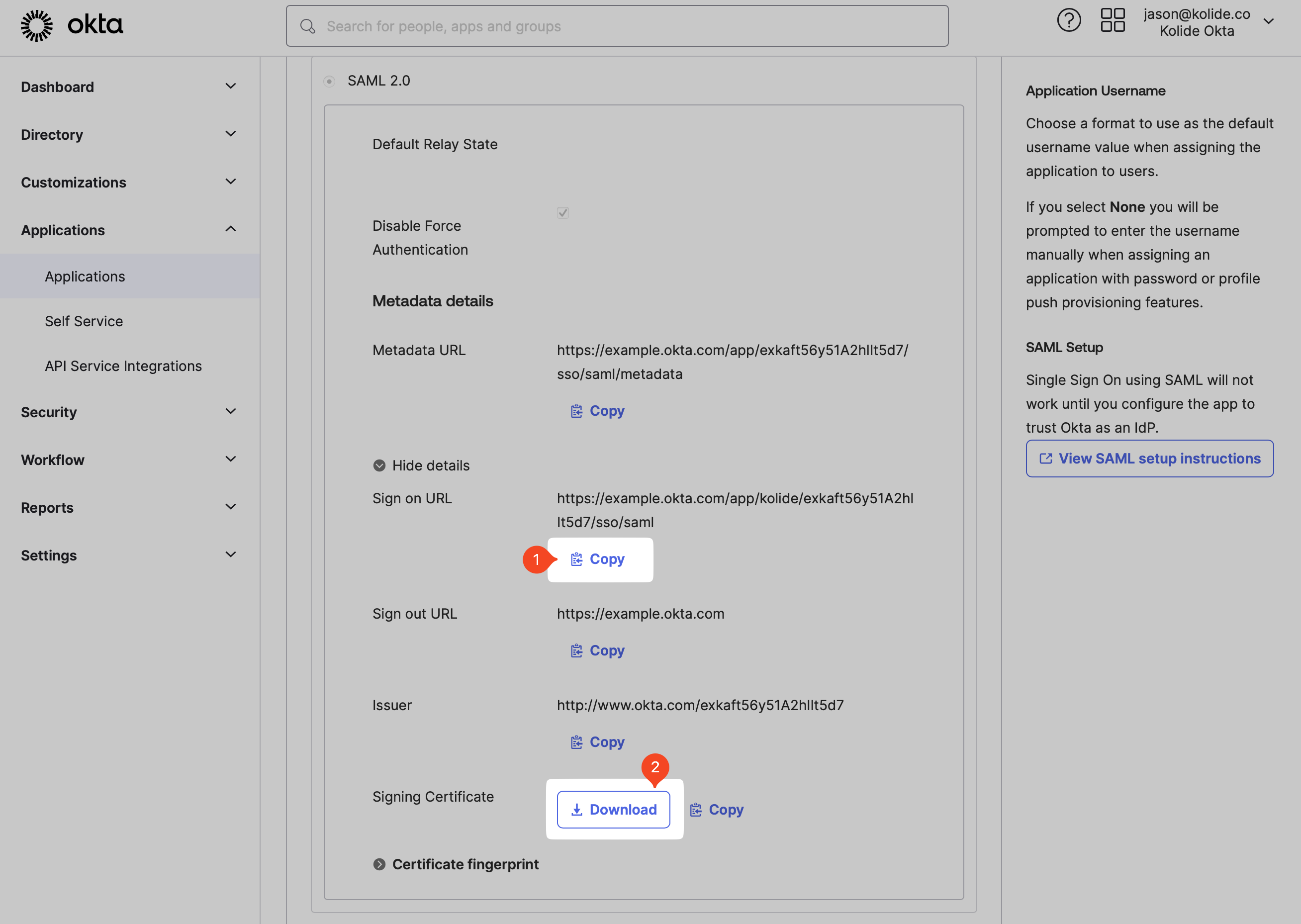Copy the Sign on URL
Viewport: 1301px width, 924px height.
597,559
